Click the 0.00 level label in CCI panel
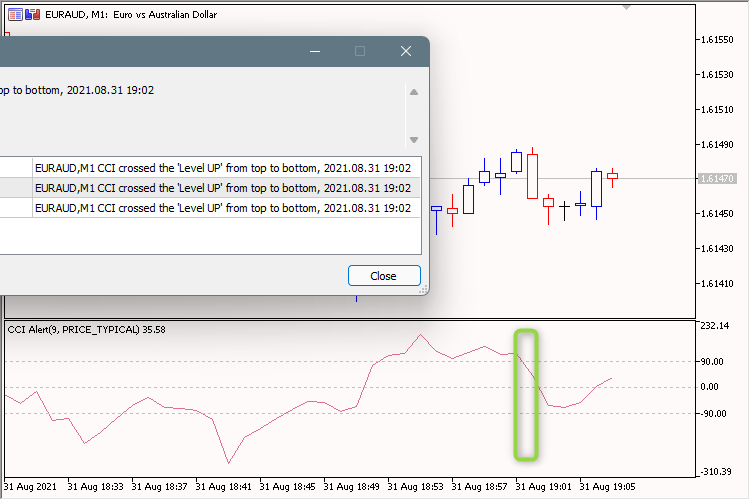Image resolution: width=750 pixels, height=500 pixels. 709,387
